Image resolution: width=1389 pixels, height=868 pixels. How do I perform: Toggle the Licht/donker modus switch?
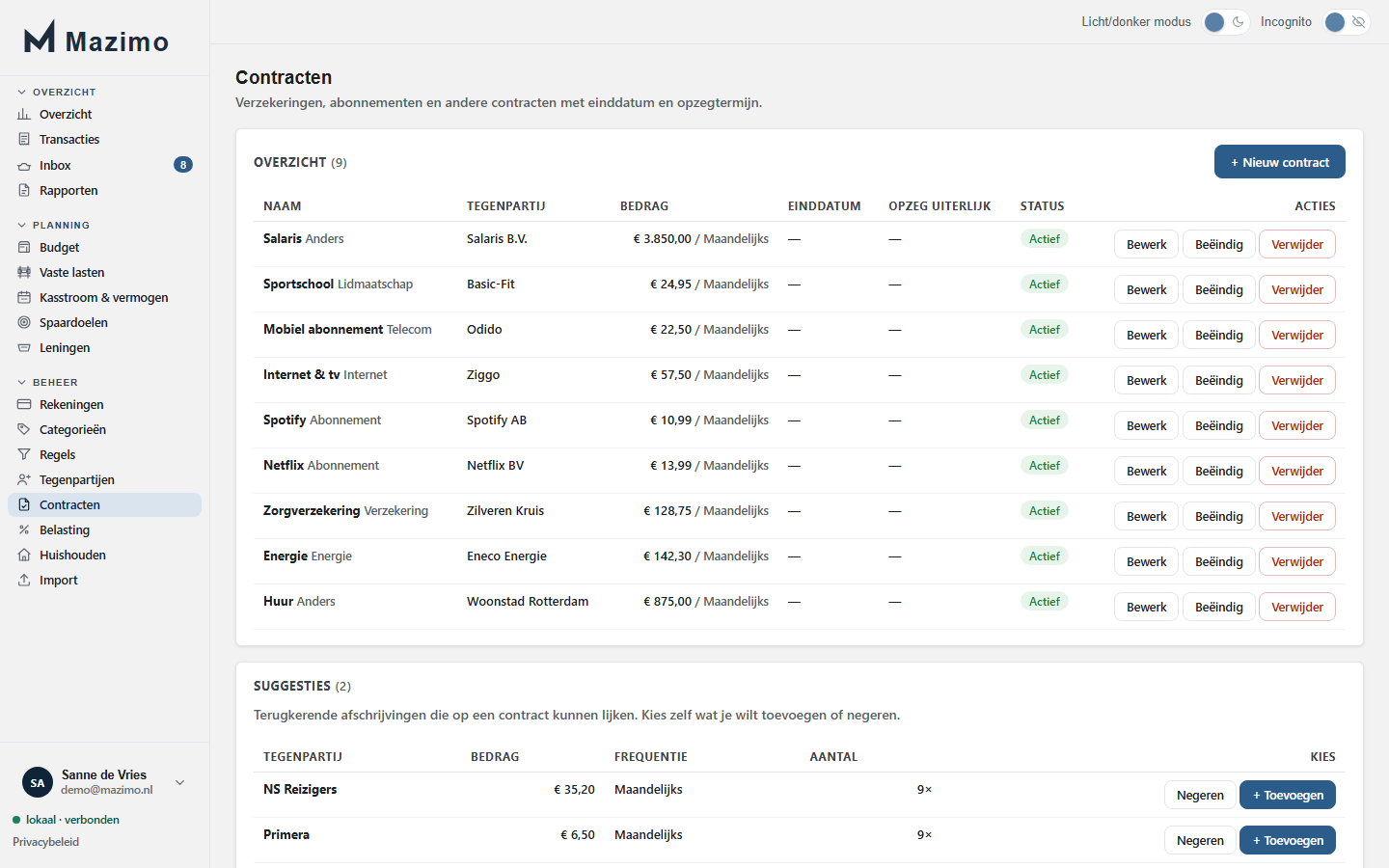1226,22
